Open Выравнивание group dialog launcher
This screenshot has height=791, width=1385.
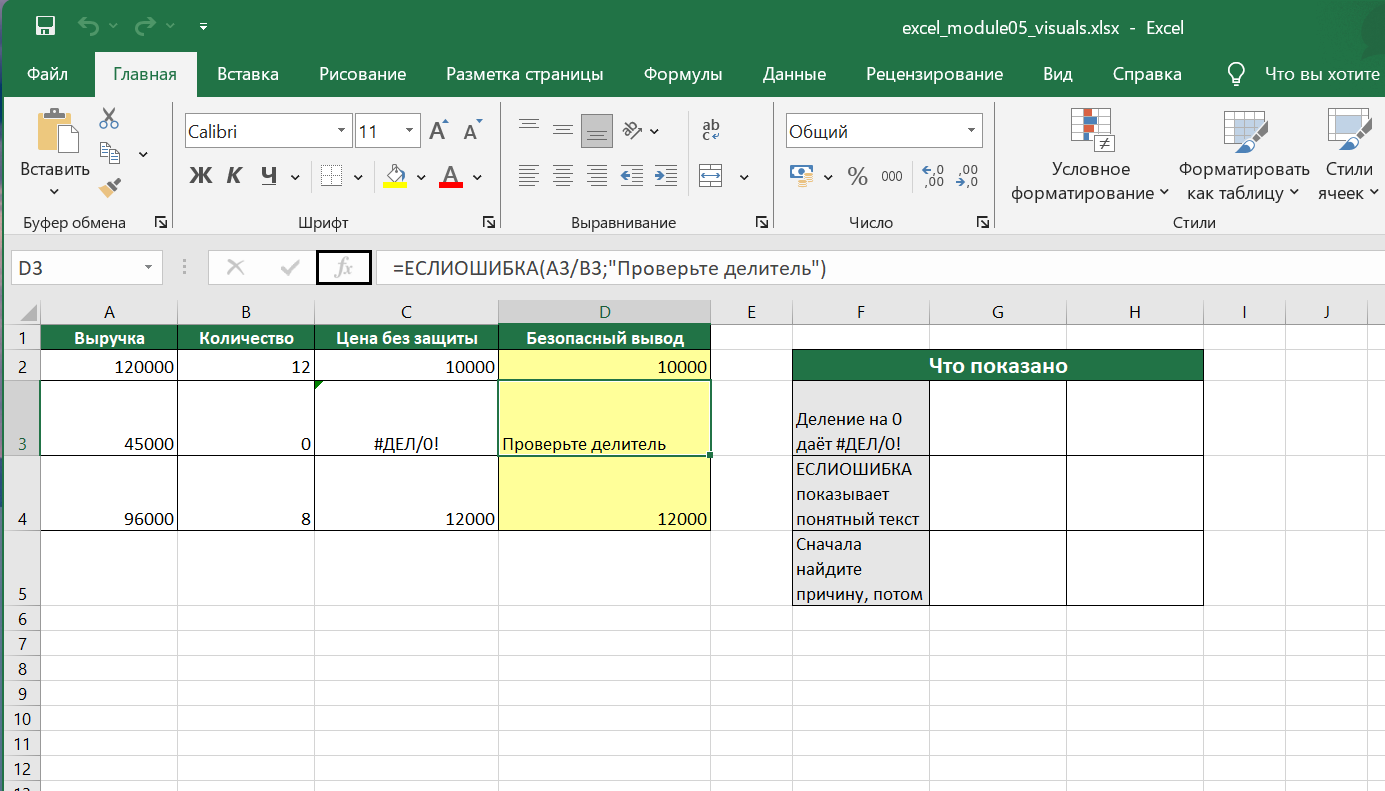[x=762, y=222]
